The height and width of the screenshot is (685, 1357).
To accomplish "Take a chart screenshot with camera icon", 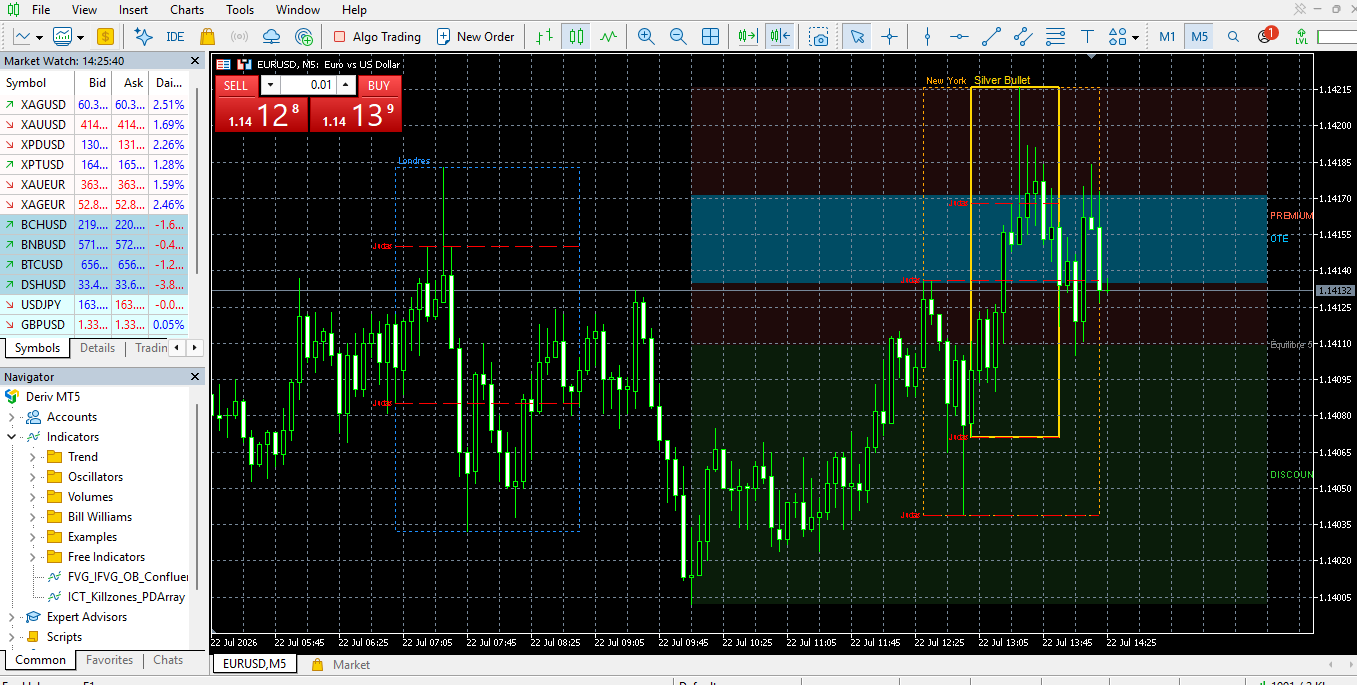I will click(x=820, y=37).
